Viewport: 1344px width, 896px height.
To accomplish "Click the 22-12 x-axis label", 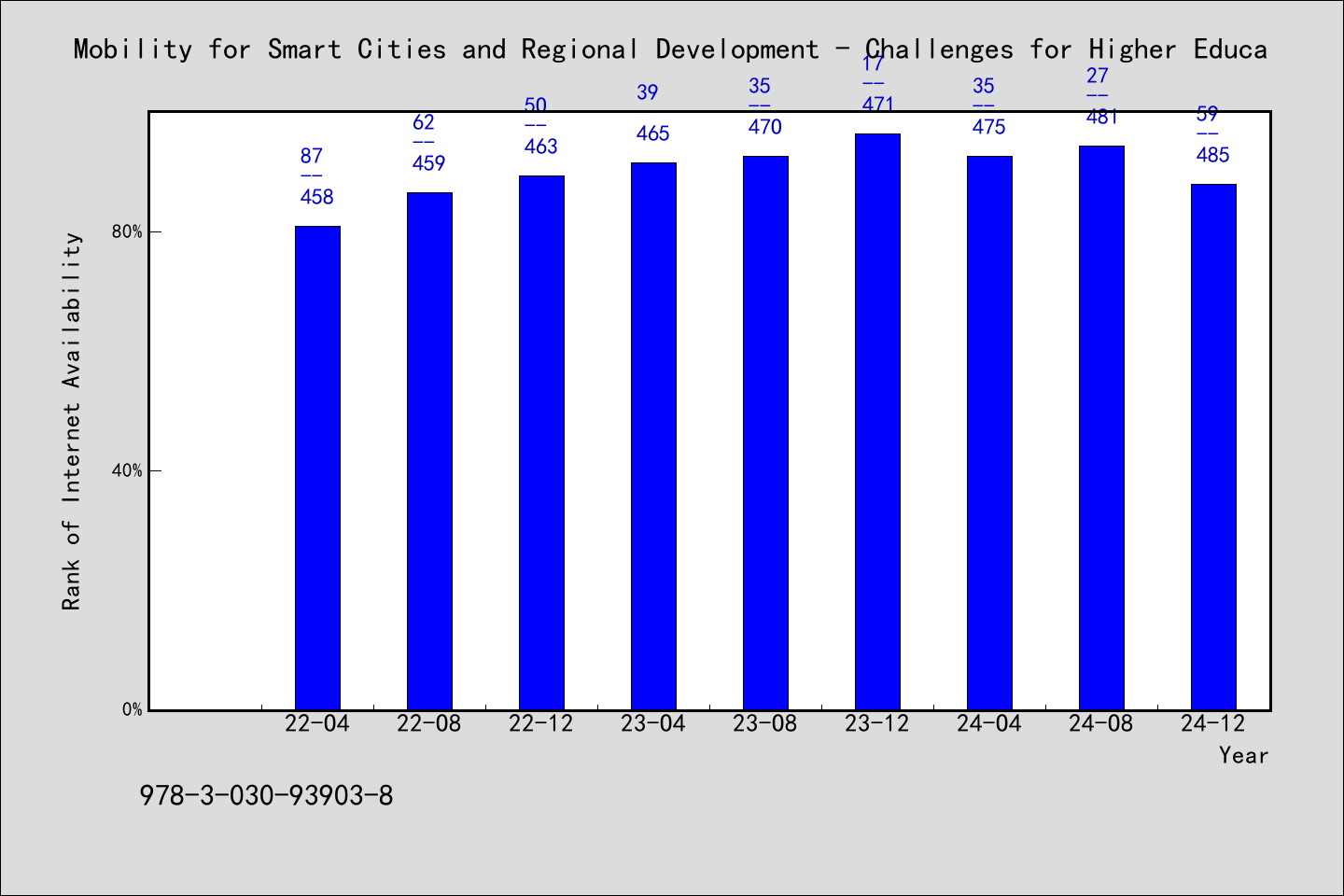I will pos(541,723).
